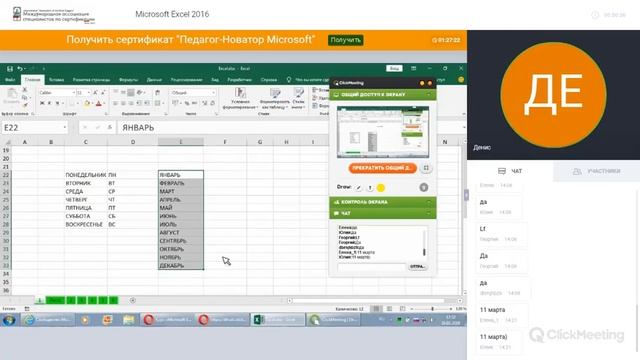Switch to Normal view in status bar
640x360 pixels.
[x=376, y=309]
